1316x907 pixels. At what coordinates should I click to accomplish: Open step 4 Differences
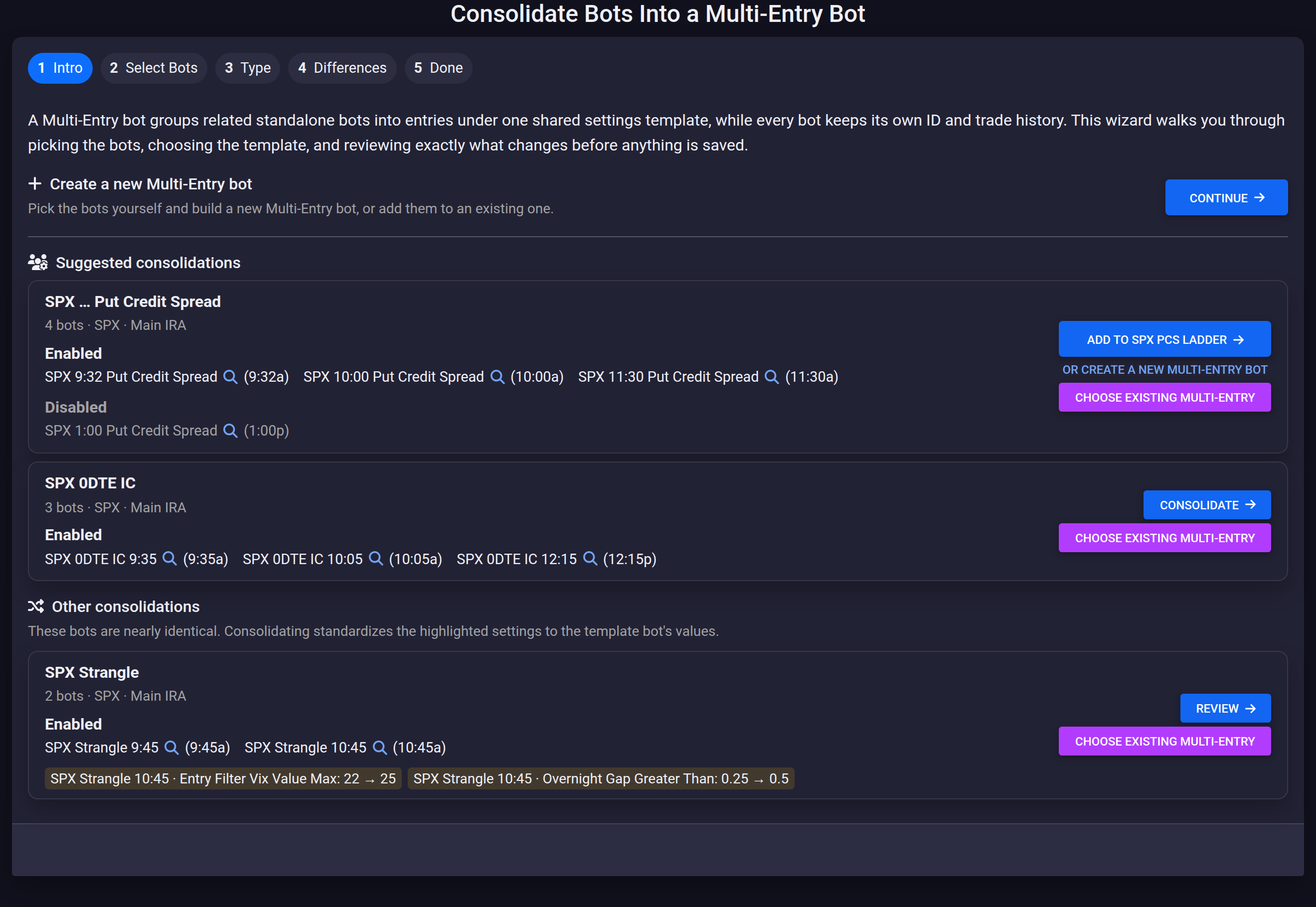pos(342,68)
